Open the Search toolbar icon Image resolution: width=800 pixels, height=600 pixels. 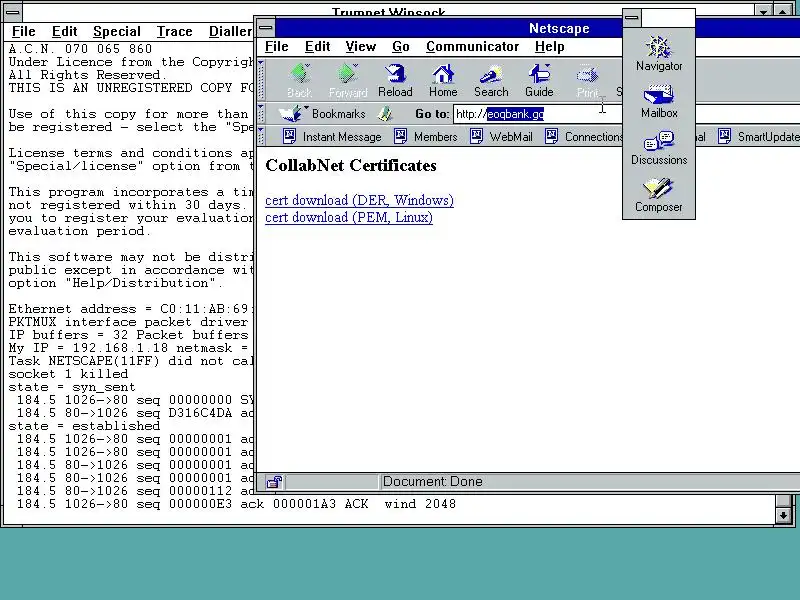[x=491, y=81]
